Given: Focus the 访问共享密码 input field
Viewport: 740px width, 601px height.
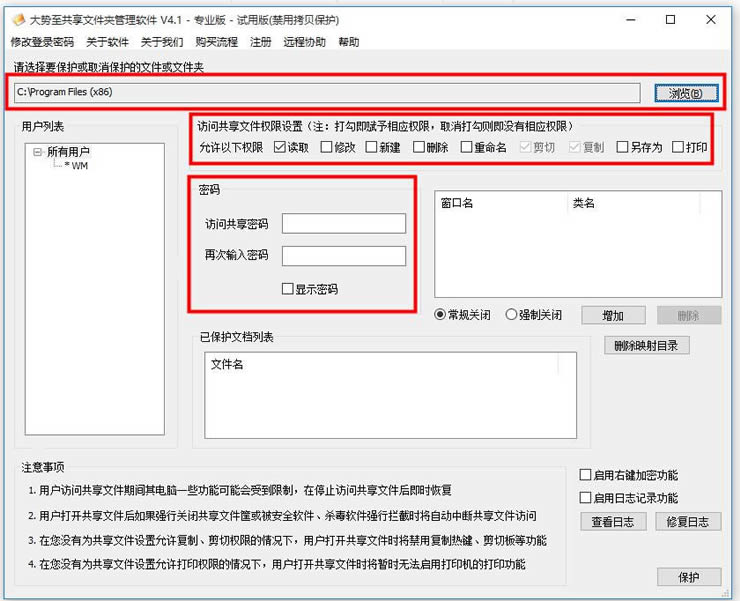Looking at the screenshot, I should [344, 223].
